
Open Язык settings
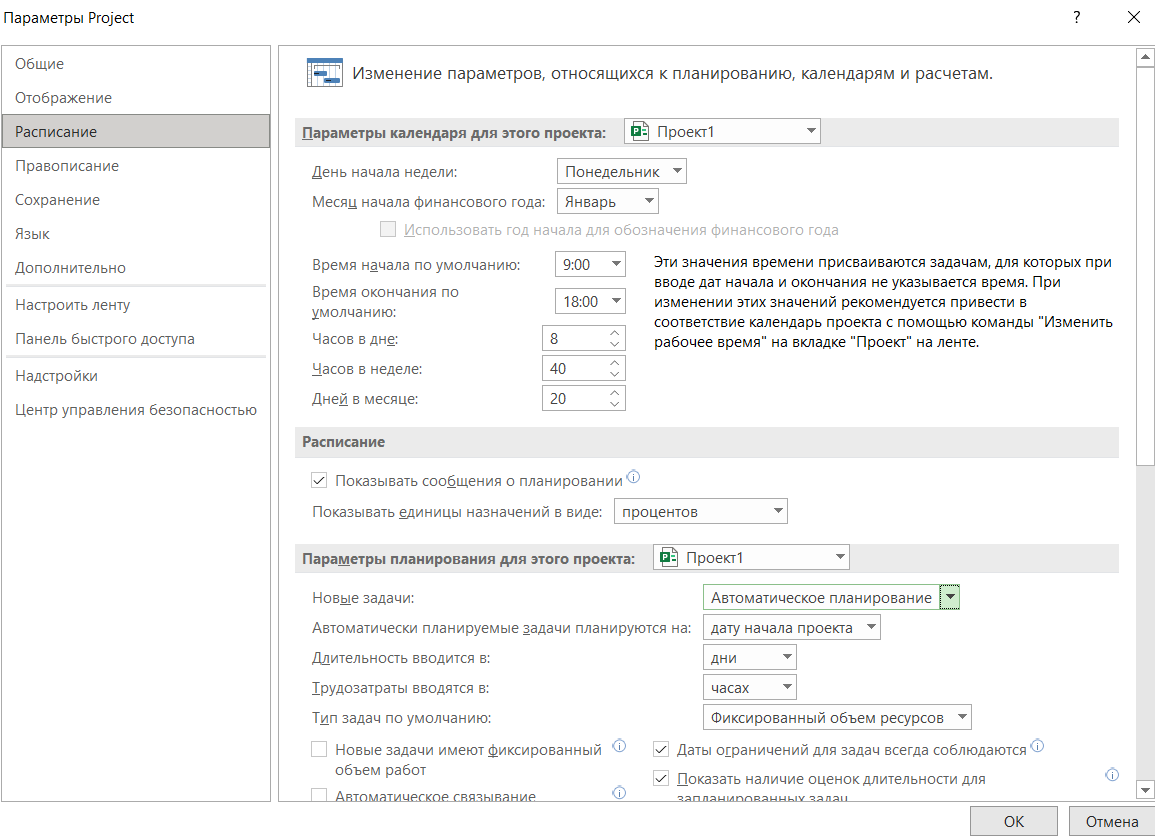click(x=136, y=234)
